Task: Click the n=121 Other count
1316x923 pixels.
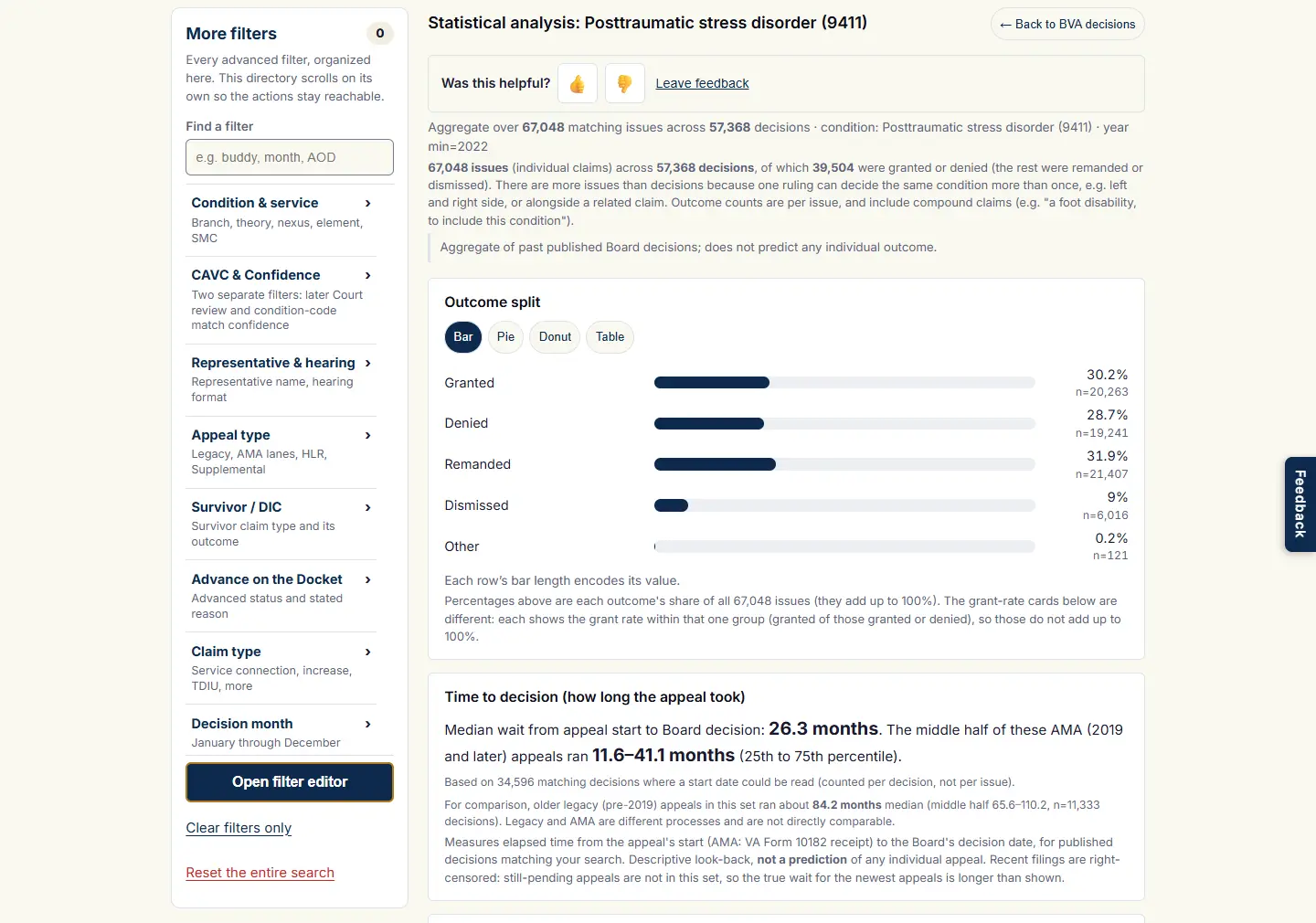Action: [1110, 556]
